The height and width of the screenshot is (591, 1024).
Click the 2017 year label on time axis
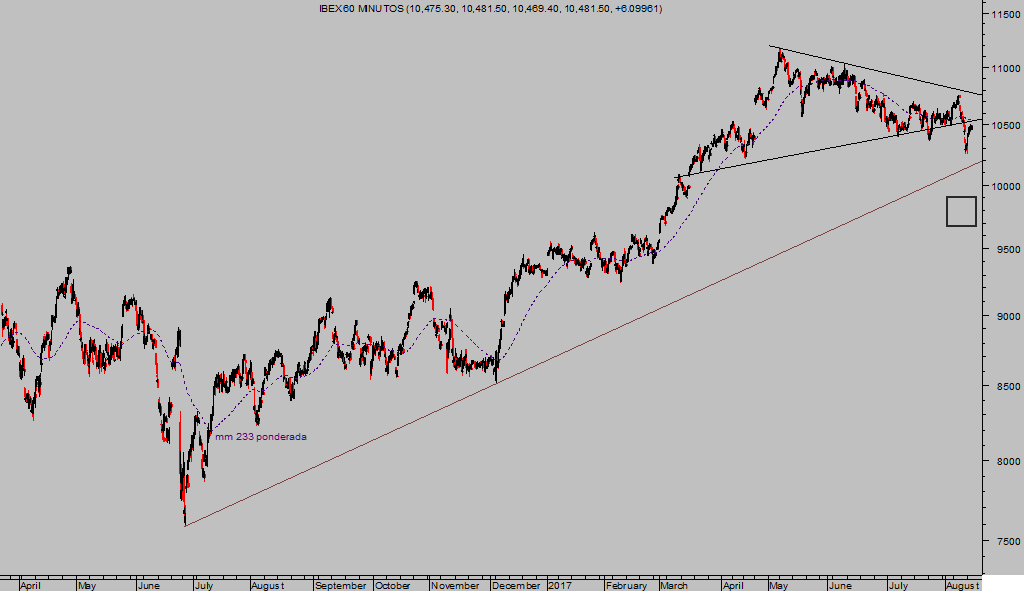click(x=560, y=585)
